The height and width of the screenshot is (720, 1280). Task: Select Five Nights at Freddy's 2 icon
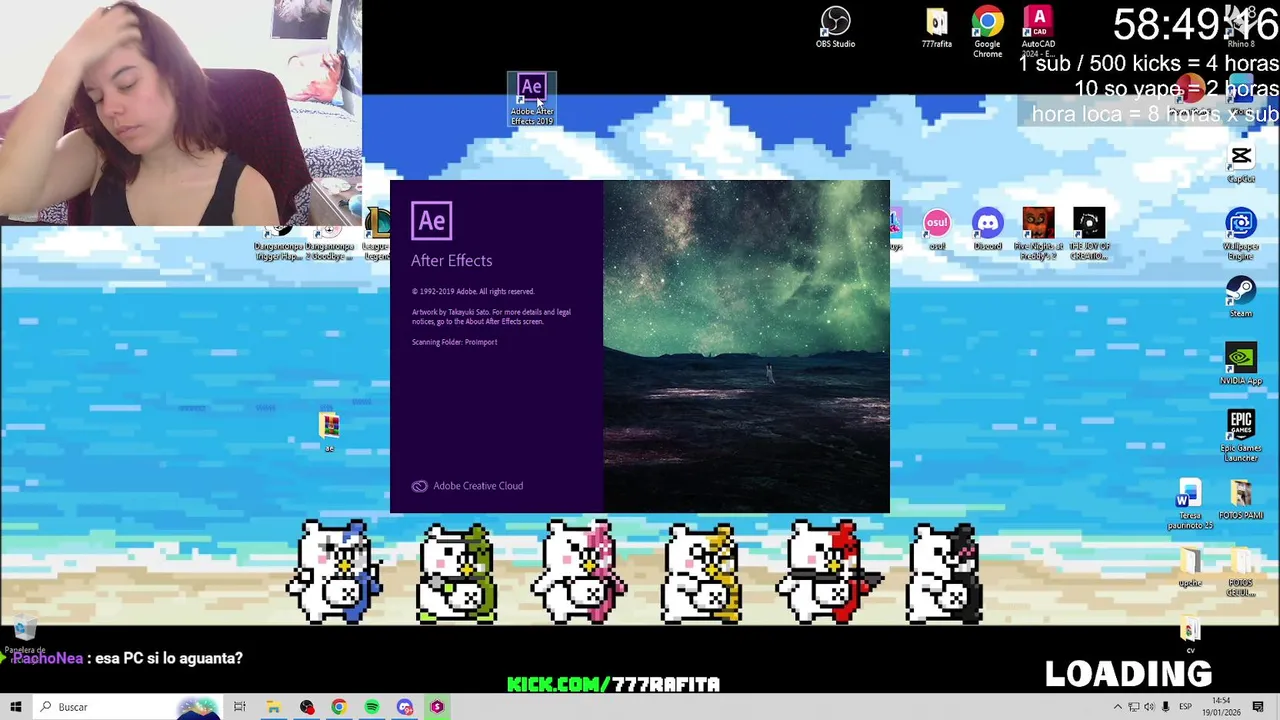click(1038, 235)
